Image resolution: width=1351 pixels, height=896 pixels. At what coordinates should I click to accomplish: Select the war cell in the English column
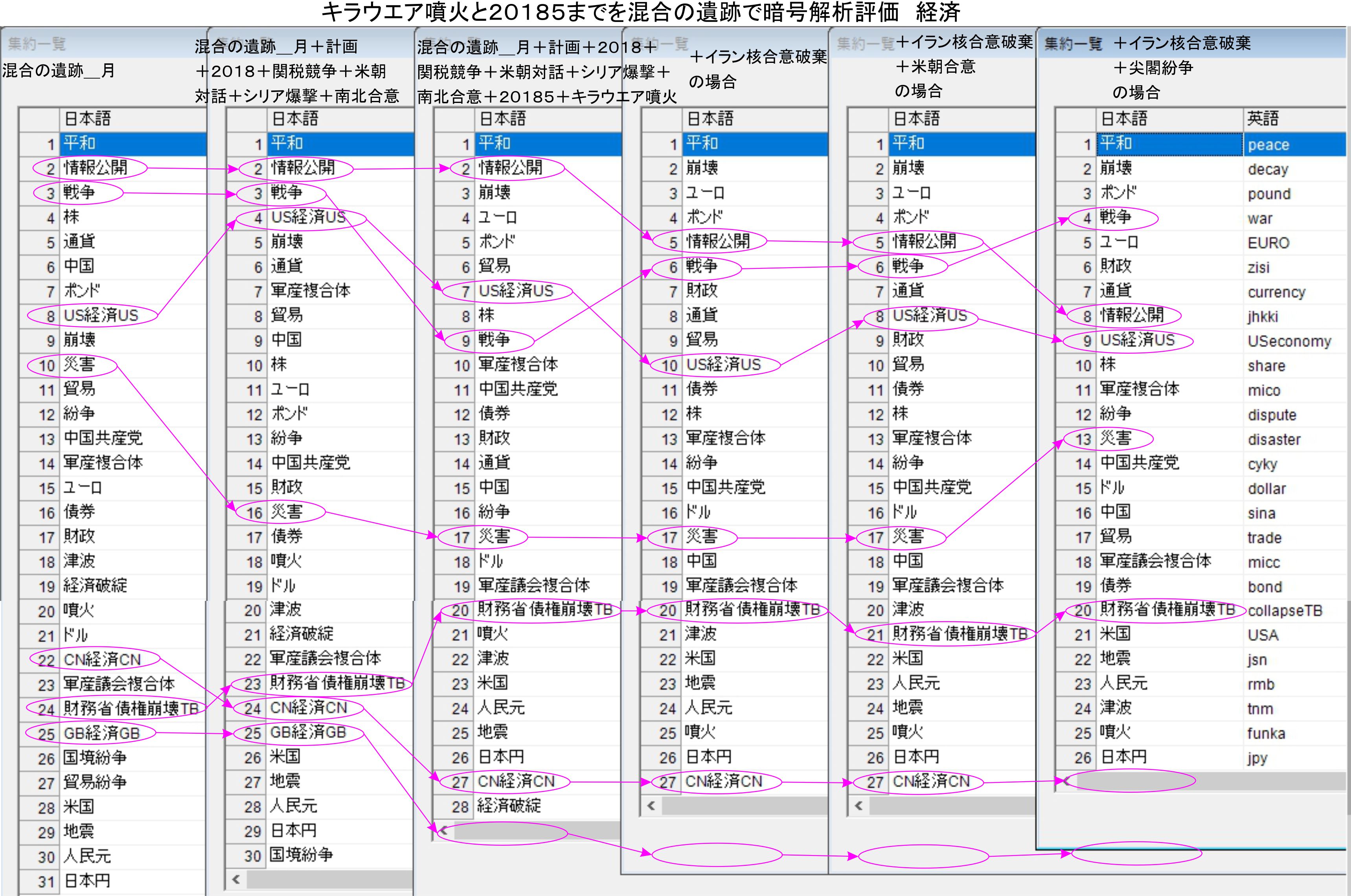point(1260,218)
